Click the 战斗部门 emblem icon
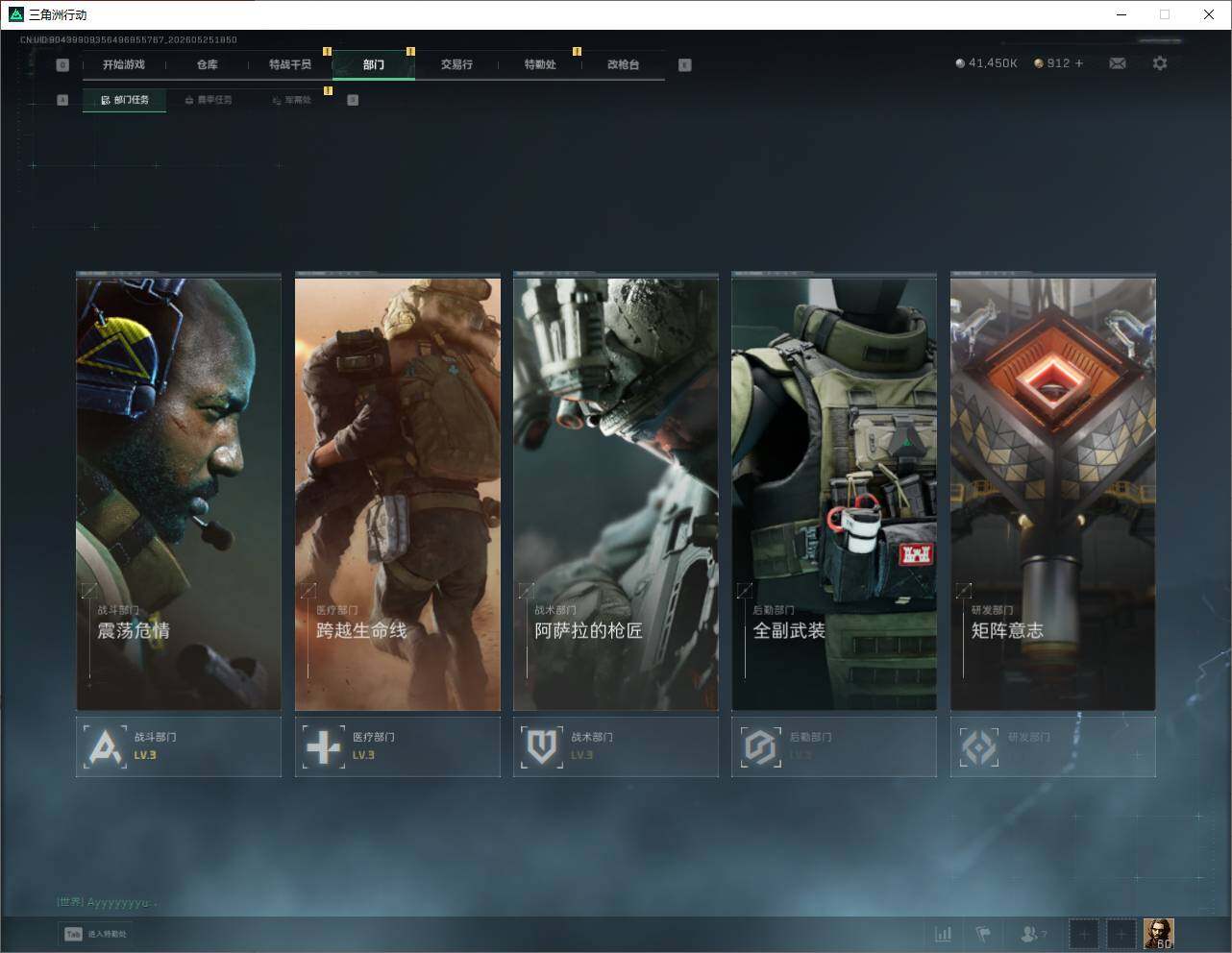Viewport: 1232px width, 953px height. coord(106,747)
